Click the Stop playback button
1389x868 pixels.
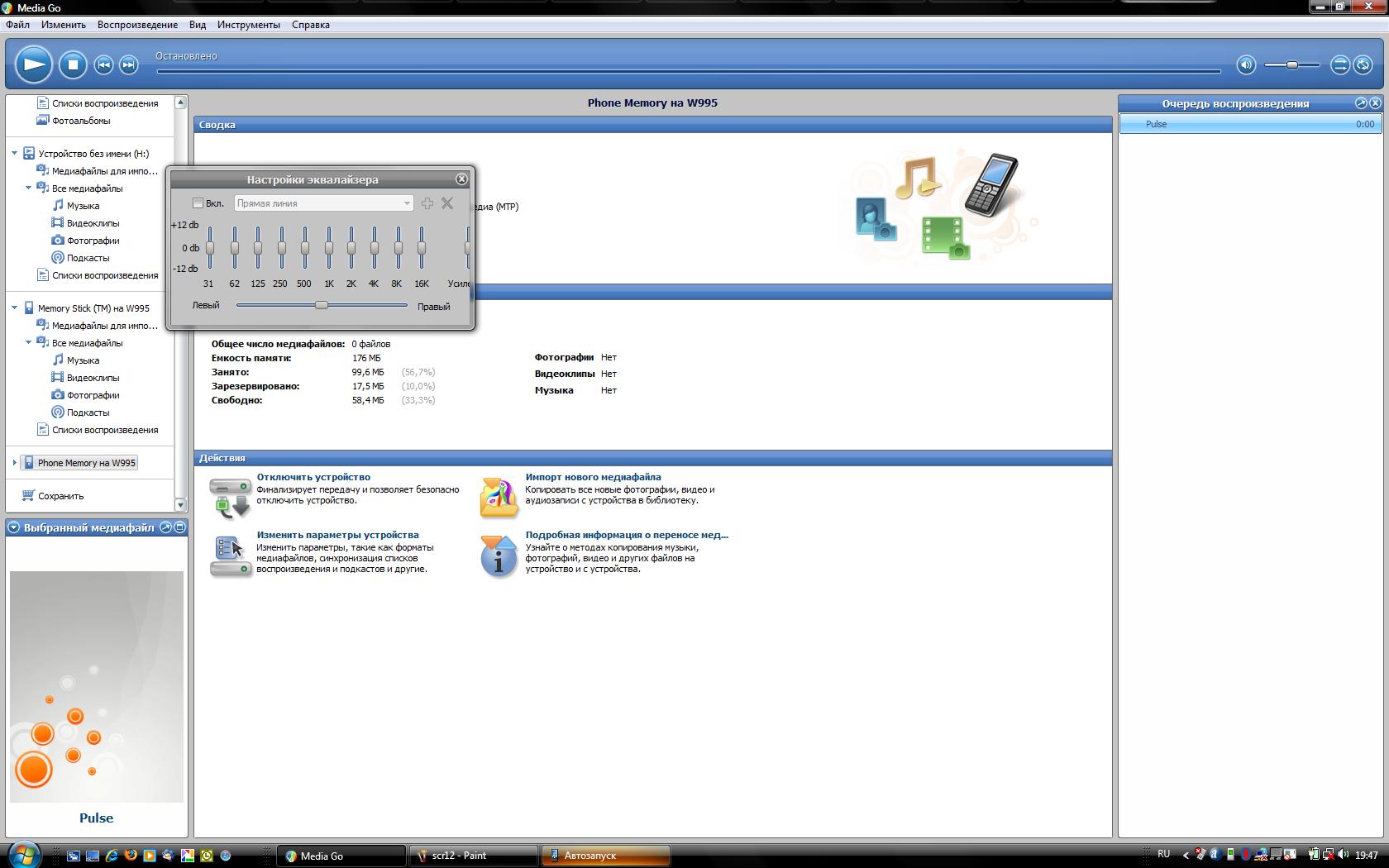pos(73,64)
